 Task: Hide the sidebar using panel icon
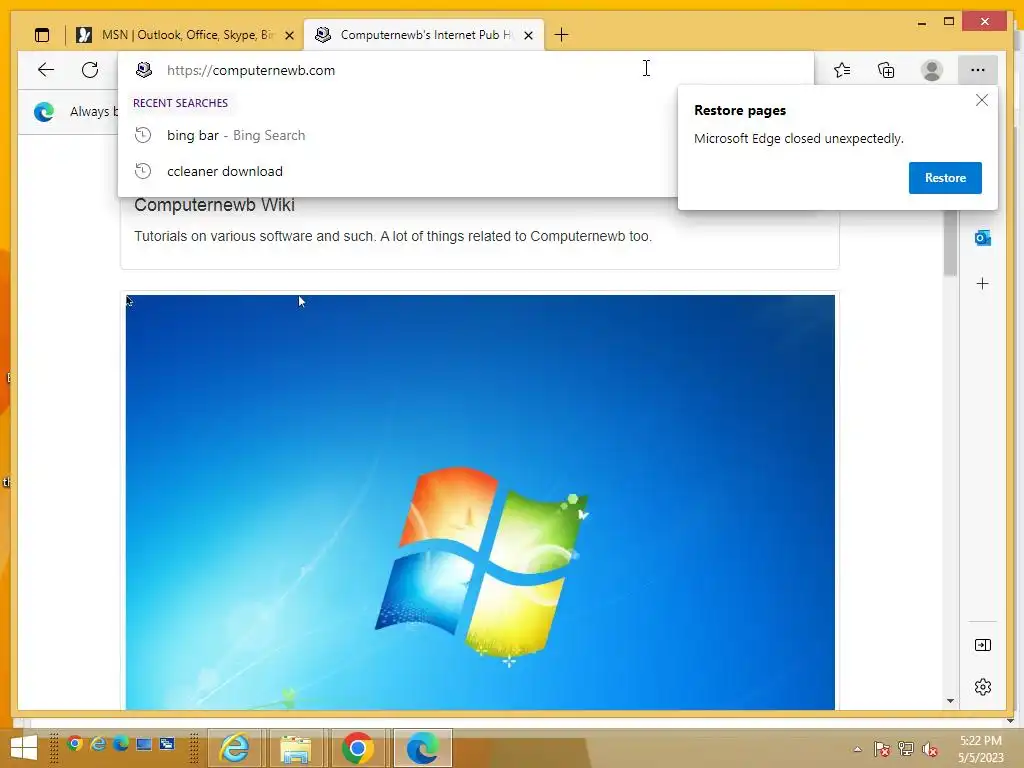[982, 645]
